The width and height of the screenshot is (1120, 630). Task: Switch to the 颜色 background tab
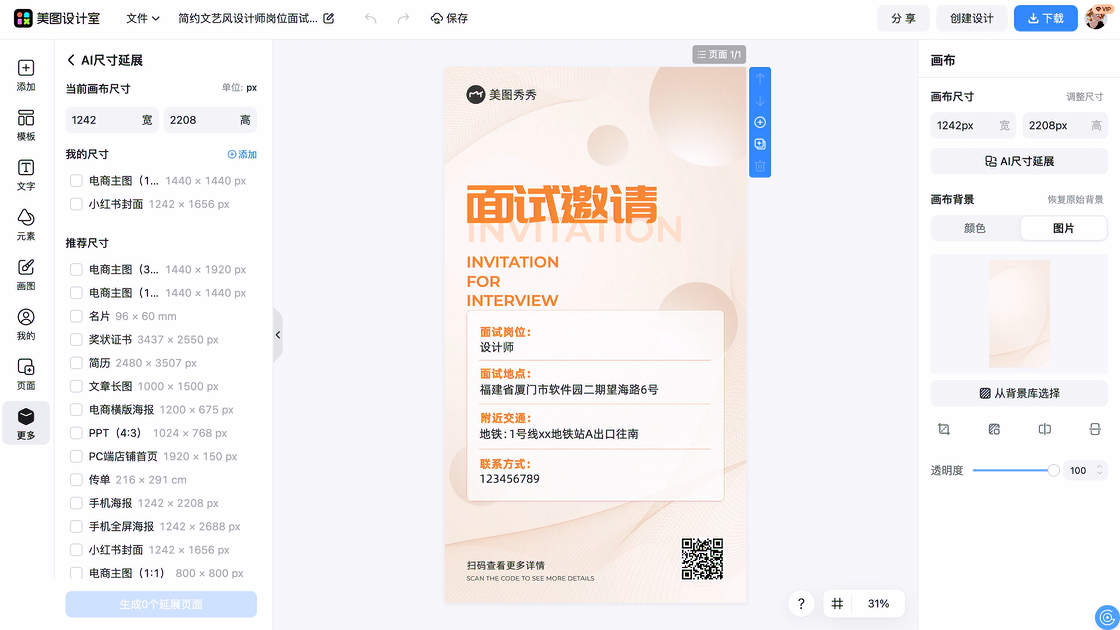coord(975,228)
